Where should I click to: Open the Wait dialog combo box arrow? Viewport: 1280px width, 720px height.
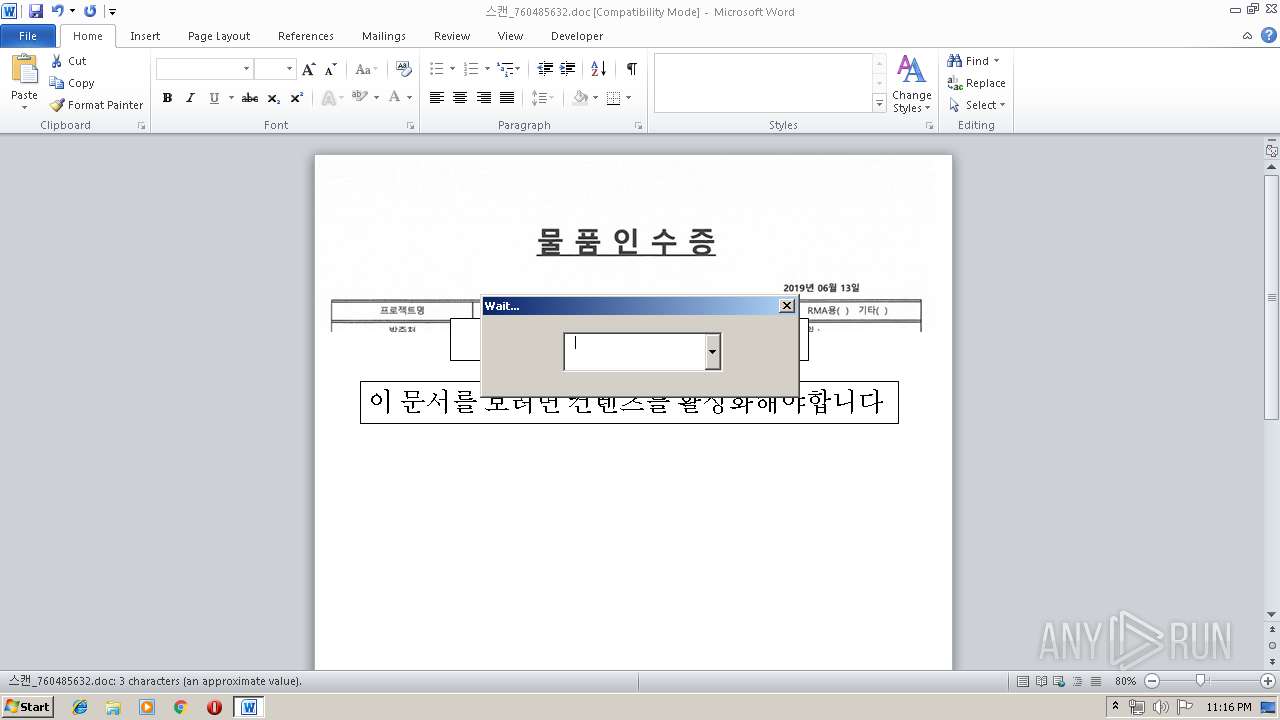(712, 351)
